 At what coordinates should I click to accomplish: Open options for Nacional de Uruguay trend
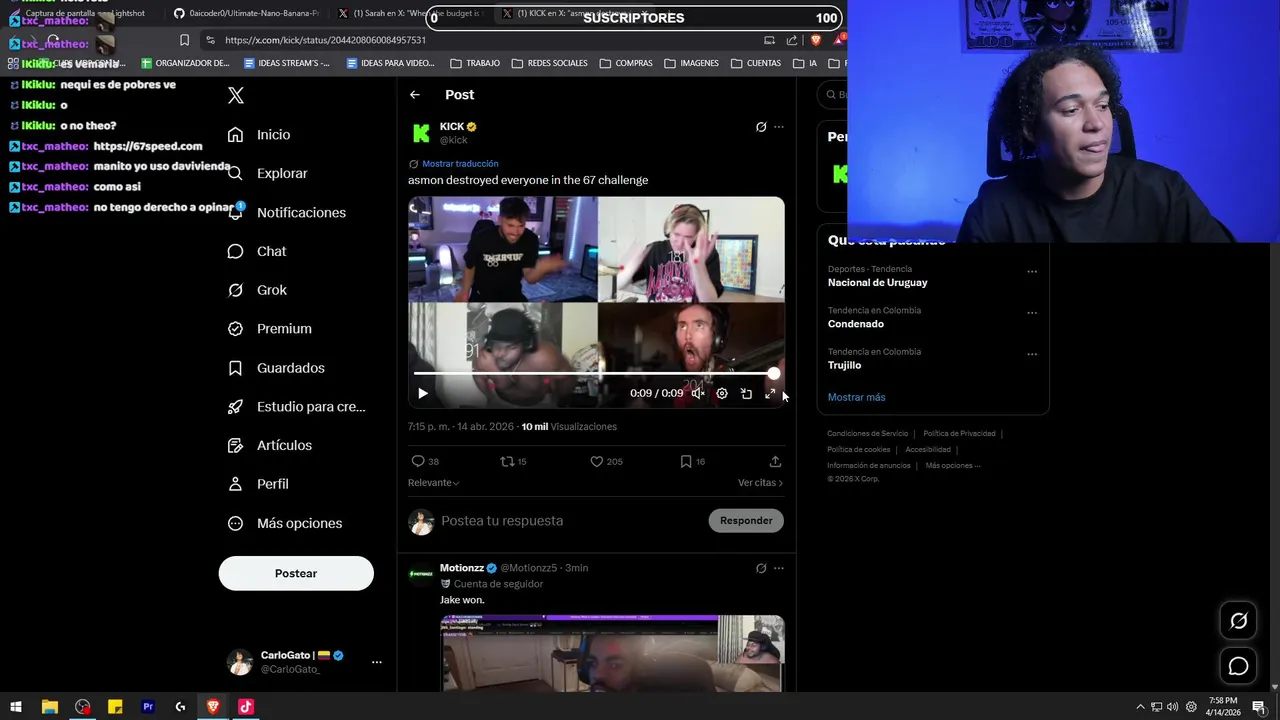[1032, 272]
